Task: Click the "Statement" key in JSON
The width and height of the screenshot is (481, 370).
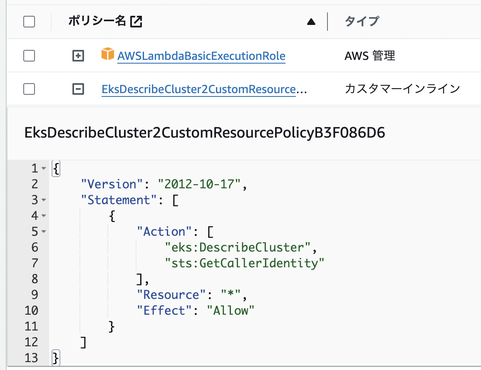Action: point(119,200)
